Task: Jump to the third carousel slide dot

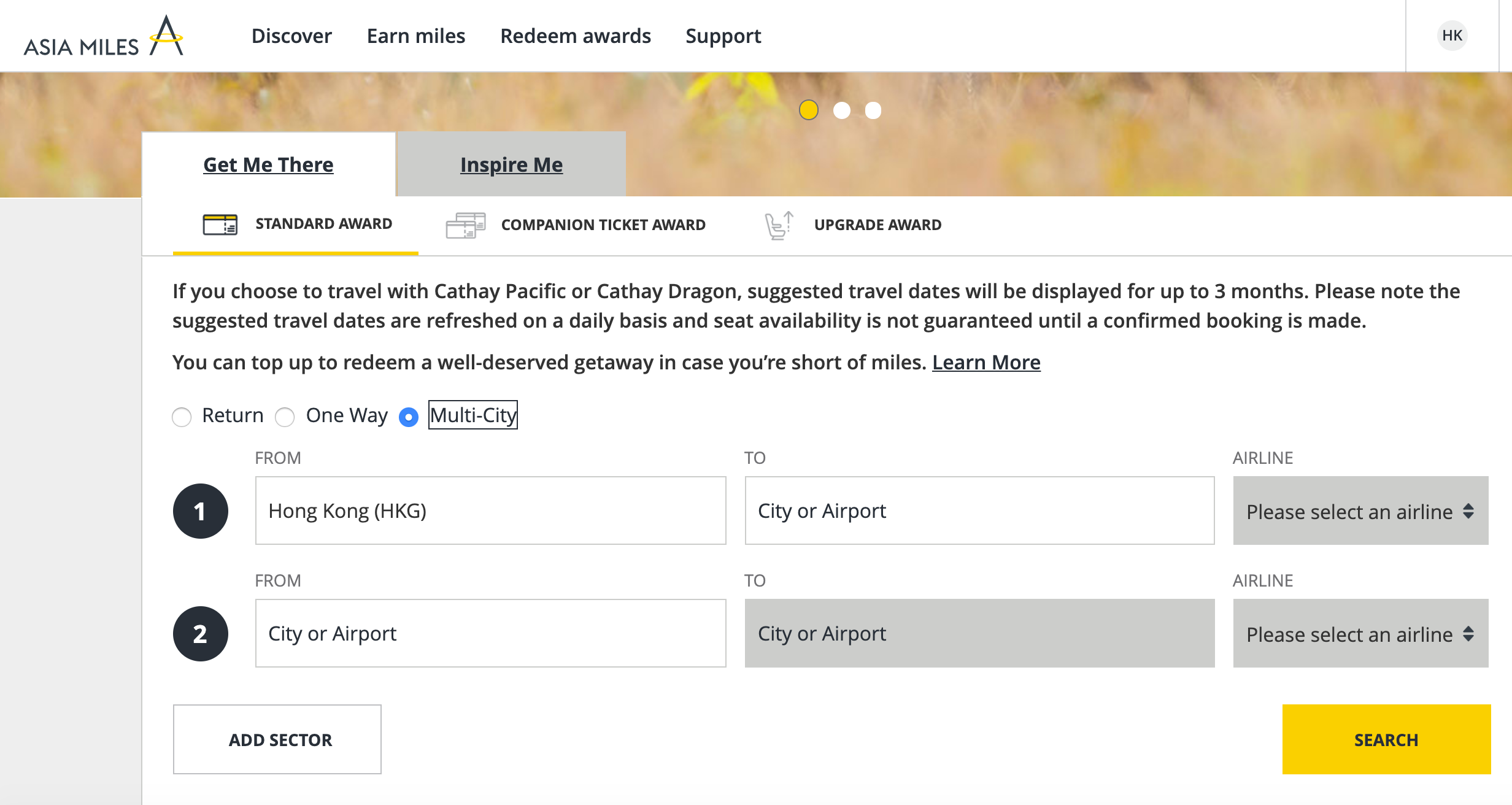Action: (x=873, y=110)
